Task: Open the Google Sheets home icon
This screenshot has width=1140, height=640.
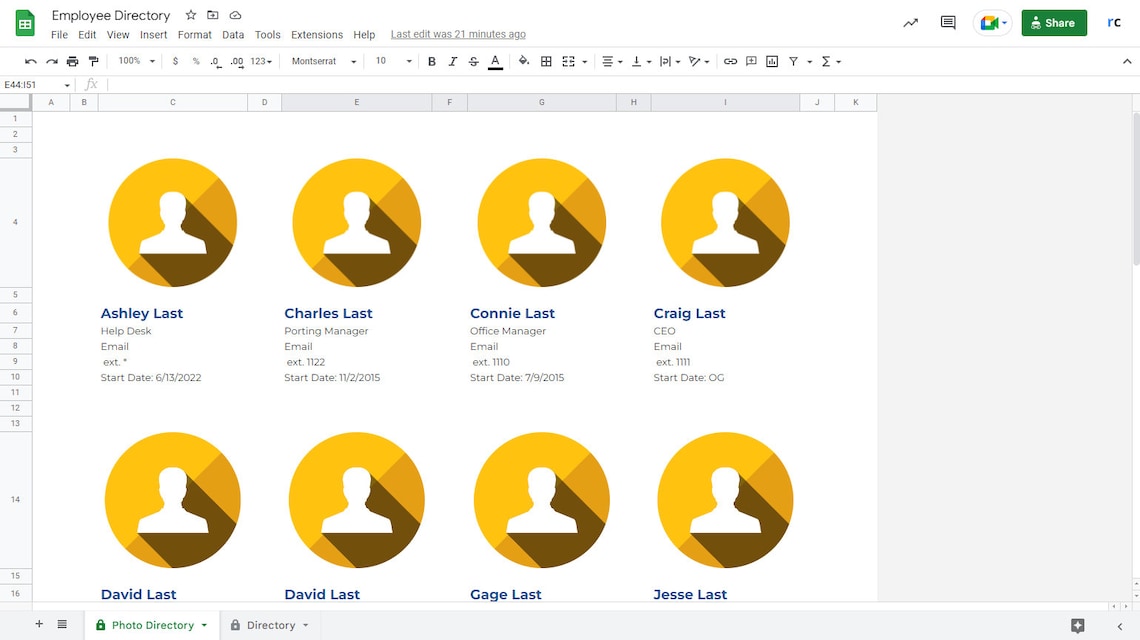Action: click(x=25, y=23)
